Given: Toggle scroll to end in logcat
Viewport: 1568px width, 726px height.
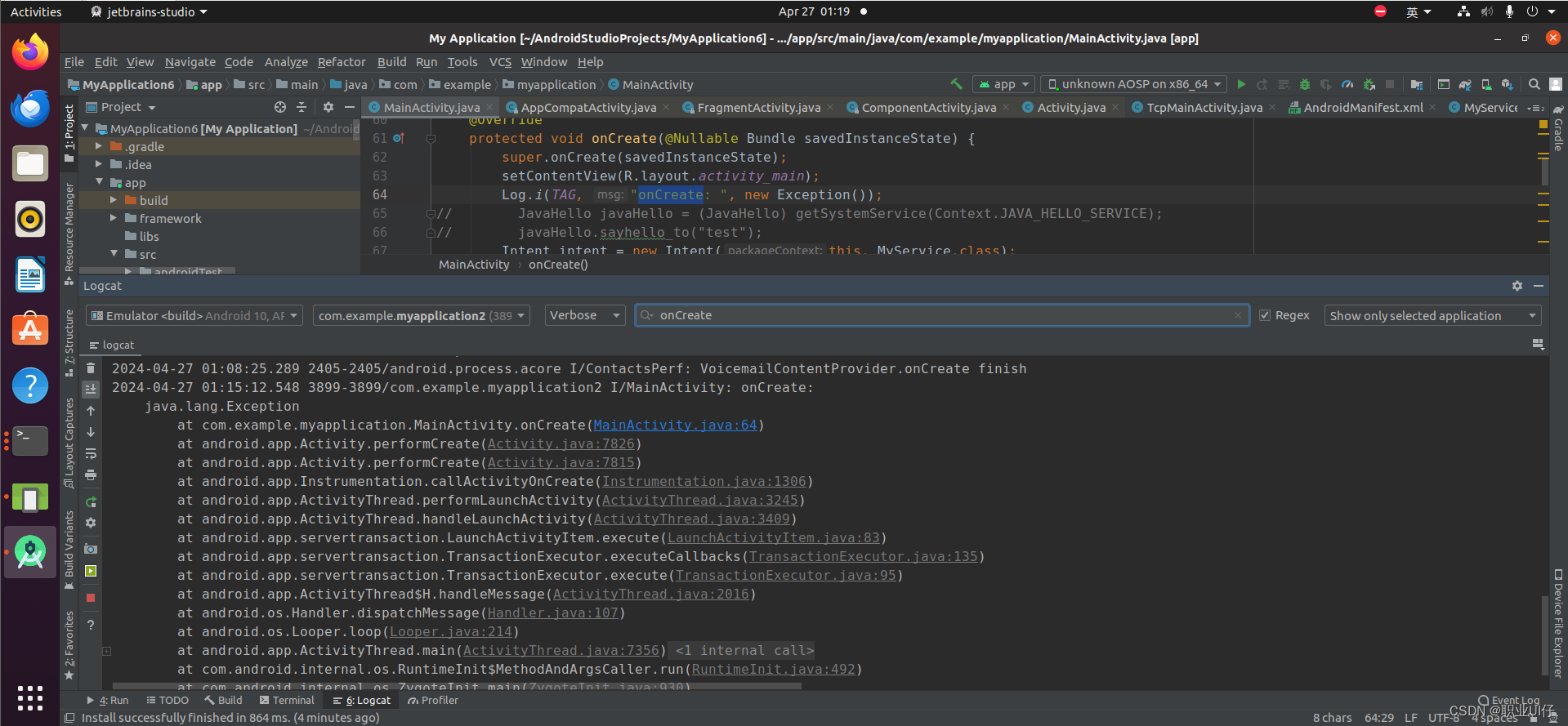Looking at the screenshot, I should point(91,390).
